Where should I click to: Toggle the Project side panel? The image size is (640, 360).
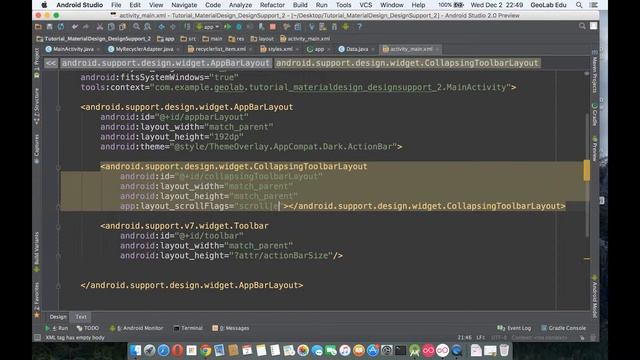tap(37, 62)
